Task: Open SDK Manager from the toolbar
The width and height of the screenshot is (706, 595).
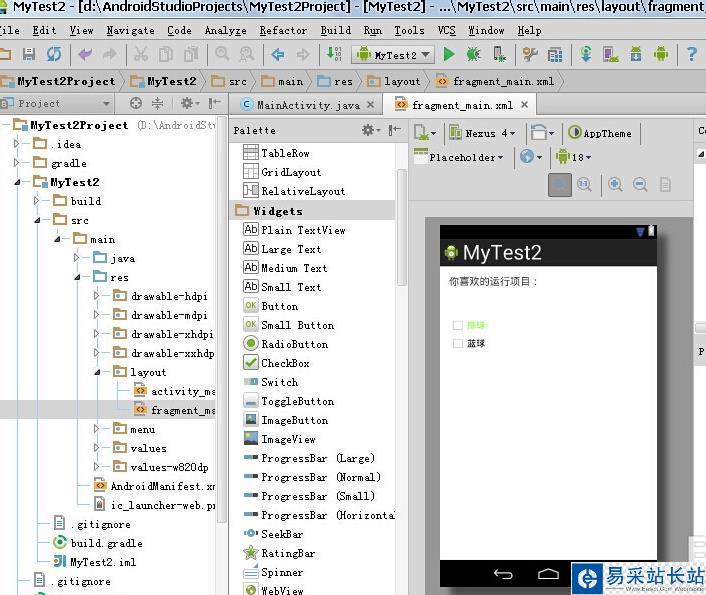Action: [x=636, y=55]
